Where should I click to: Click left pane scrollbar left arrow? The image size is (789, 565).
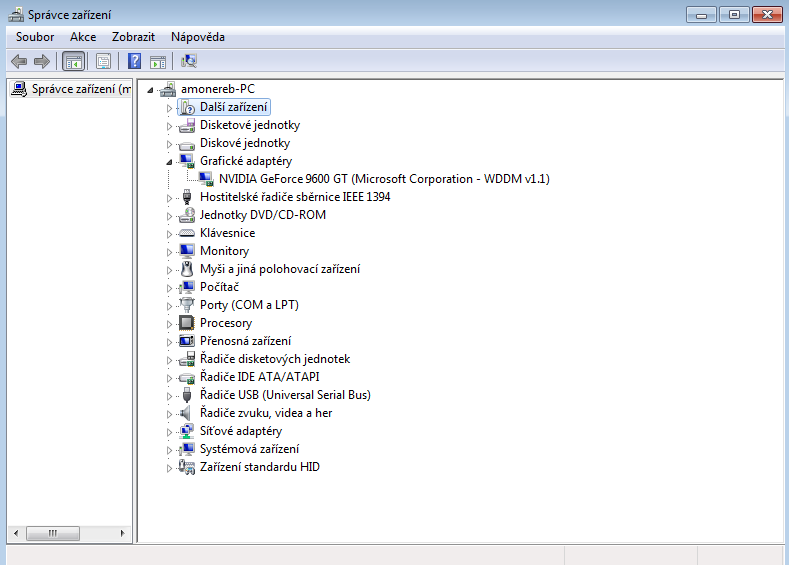pyautogui.click(x=16, y=533)
